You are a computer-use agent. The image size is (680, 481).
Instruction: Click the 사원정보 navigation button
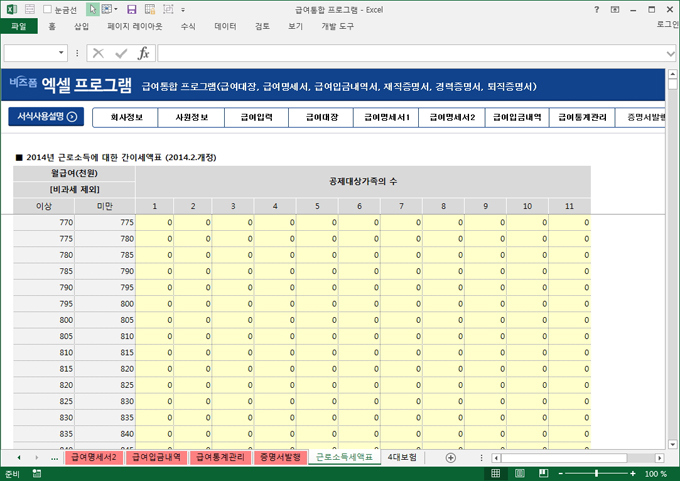click(191, 117)
